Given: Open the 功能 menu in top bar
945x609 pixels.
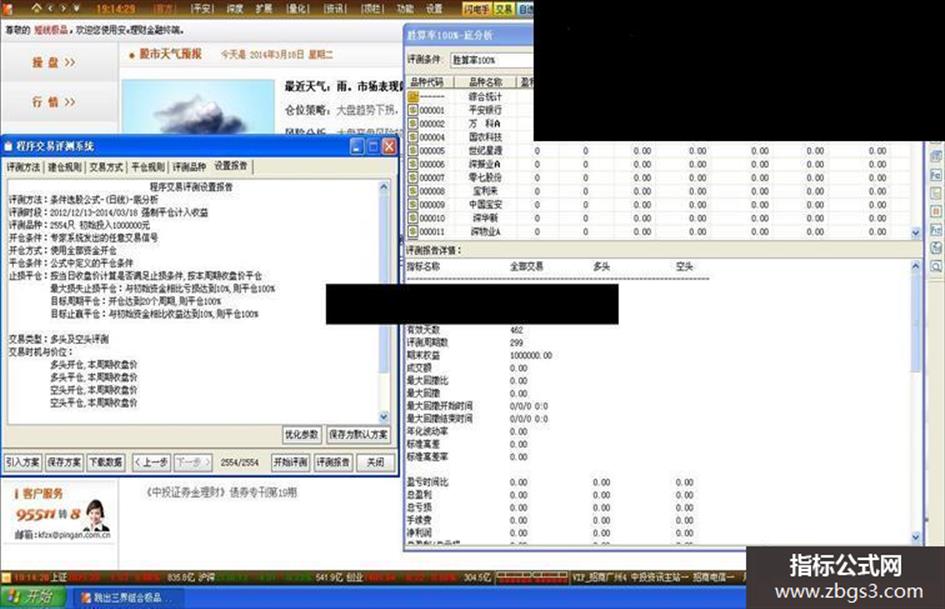Looking at the screenshot, I should [404, 8].
